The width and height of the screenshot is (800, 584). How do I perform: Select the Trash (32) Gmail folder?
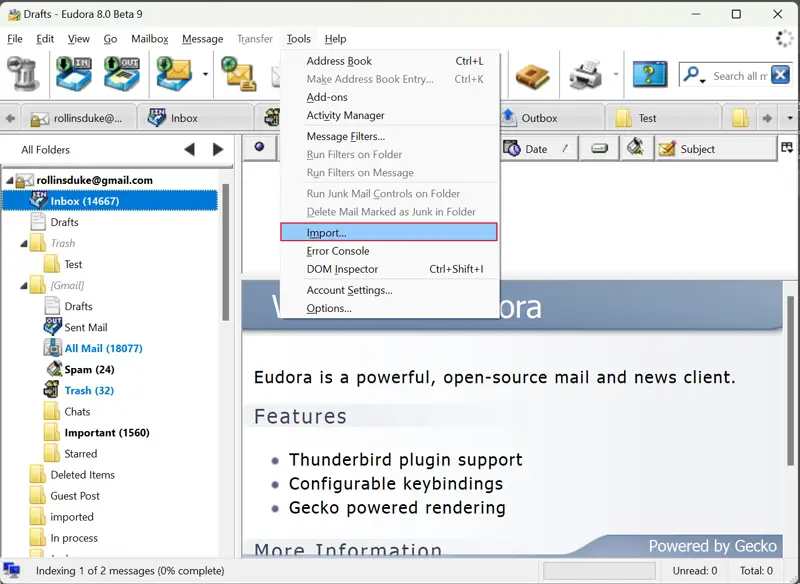[89, 390]
